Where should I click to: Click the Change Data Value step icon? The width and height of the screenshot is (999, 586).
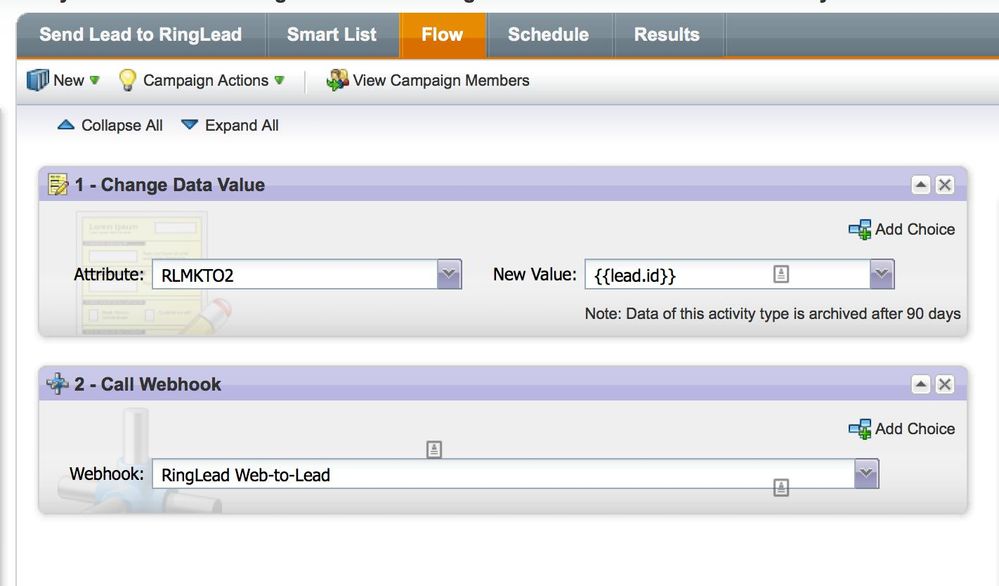[59, 185]
